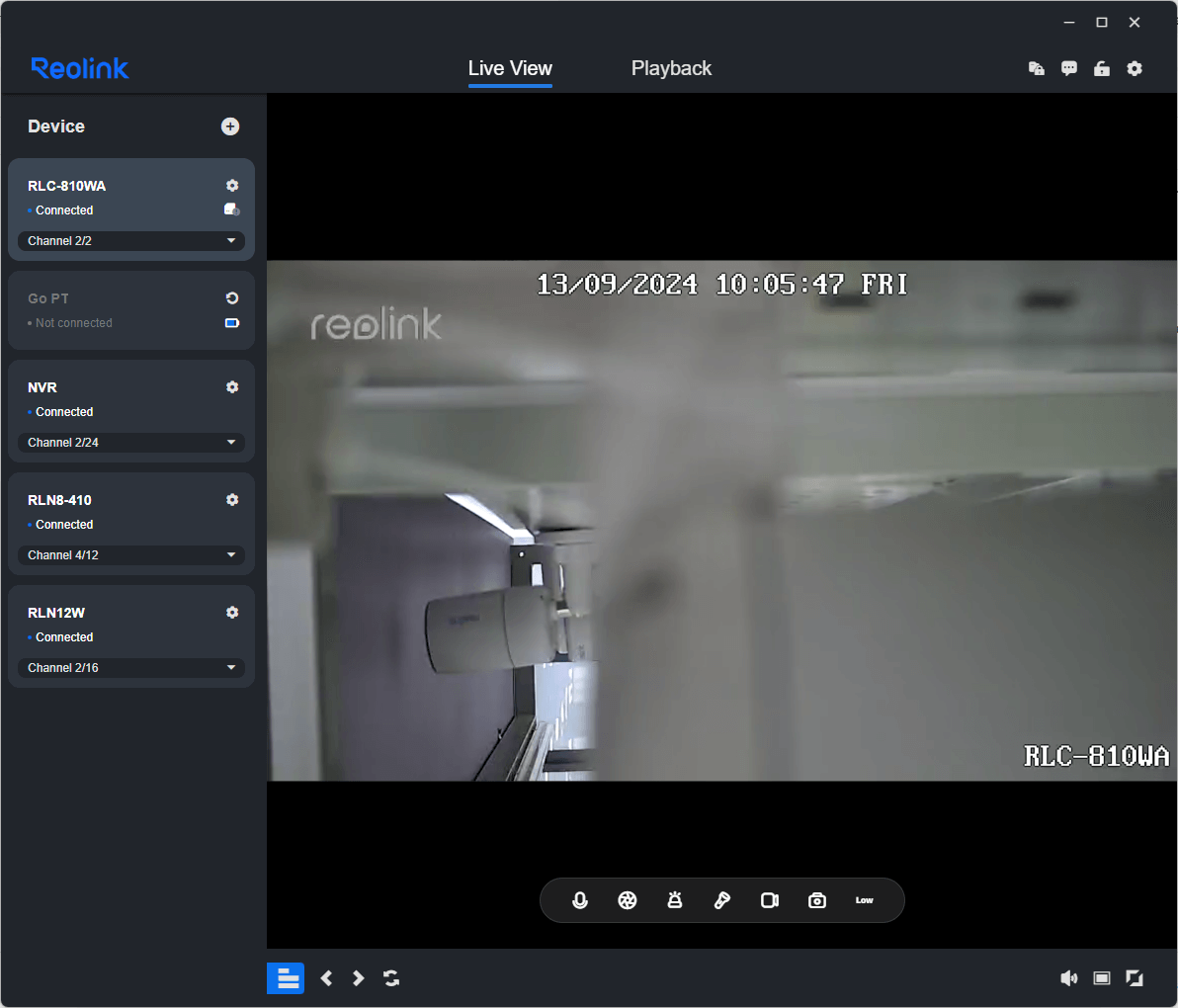Click the Device panel heading

click(x=56, y=126)
